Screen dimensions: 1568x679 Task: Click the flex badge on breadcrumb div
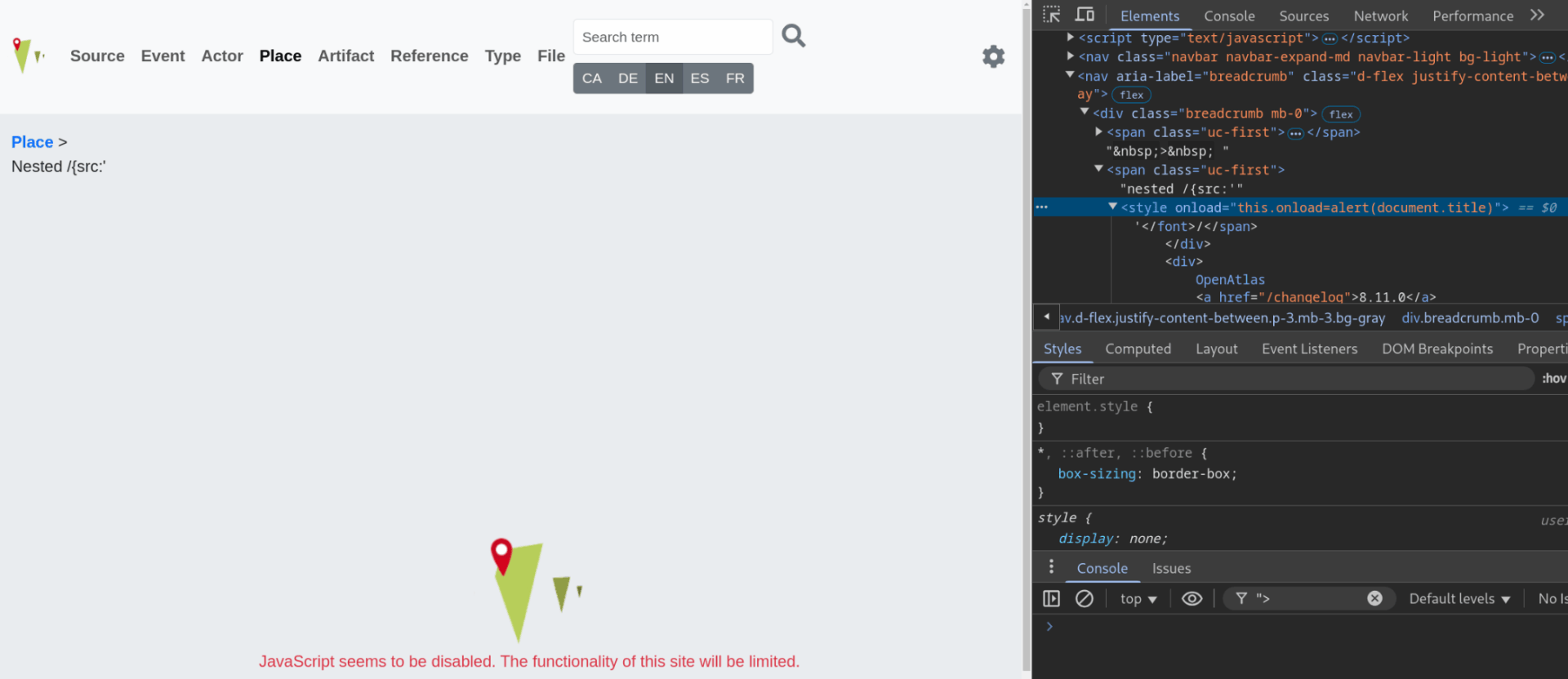[1341, 114]
